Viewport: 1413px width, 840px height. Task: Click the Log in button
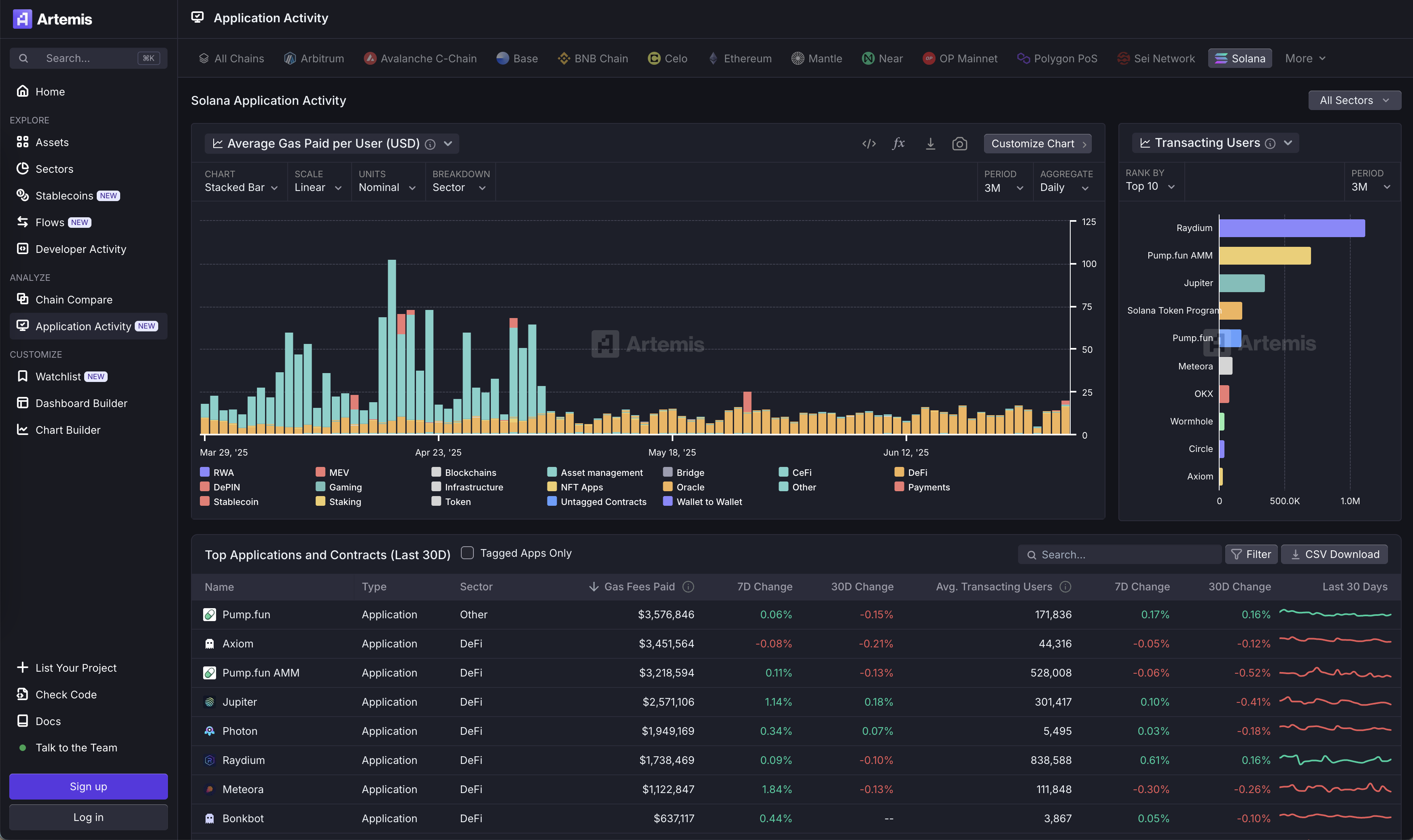click(x=88, y=817)
